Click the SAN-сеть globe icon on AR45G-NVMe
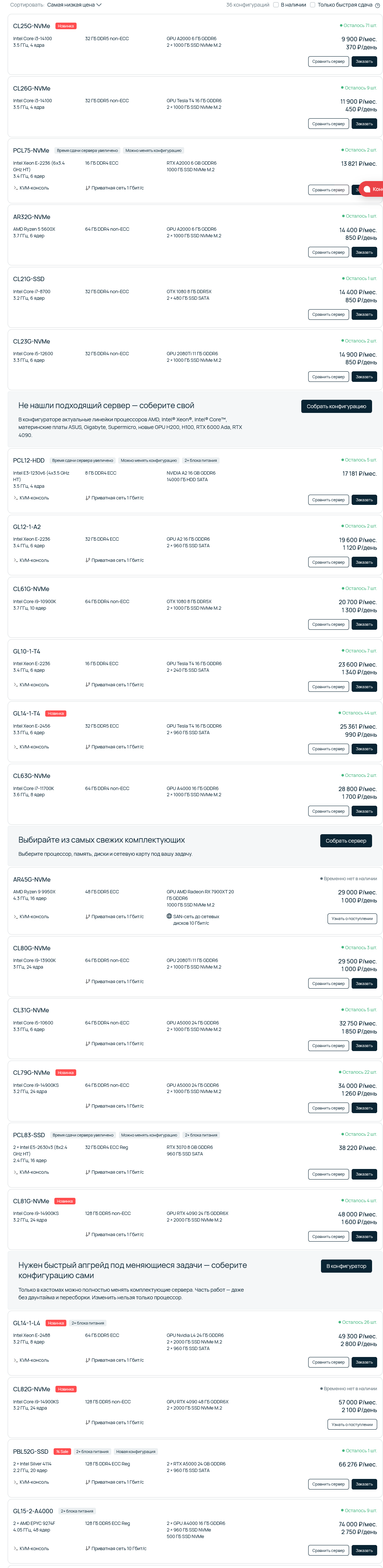 pyautogui.click(x=169, y=916)
